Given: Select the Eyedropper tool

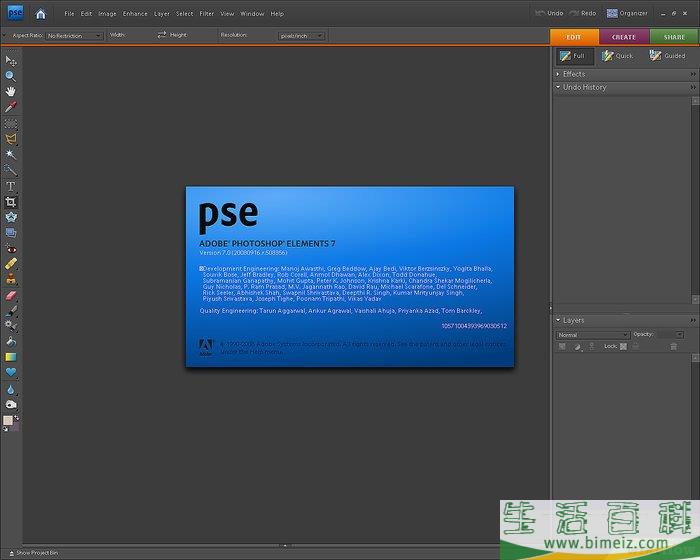Looking at the screenshot, I should (x=11, y=107).
